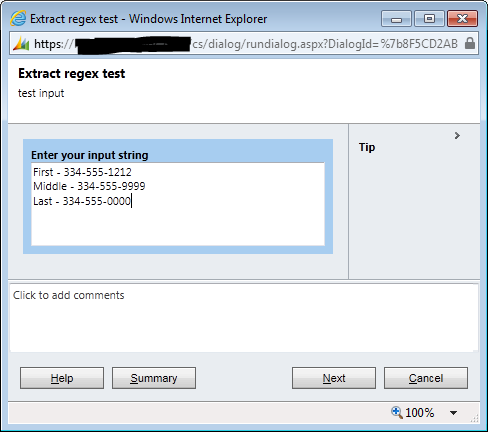
Task: Click the Help button
Action: (x=62, y=378)
